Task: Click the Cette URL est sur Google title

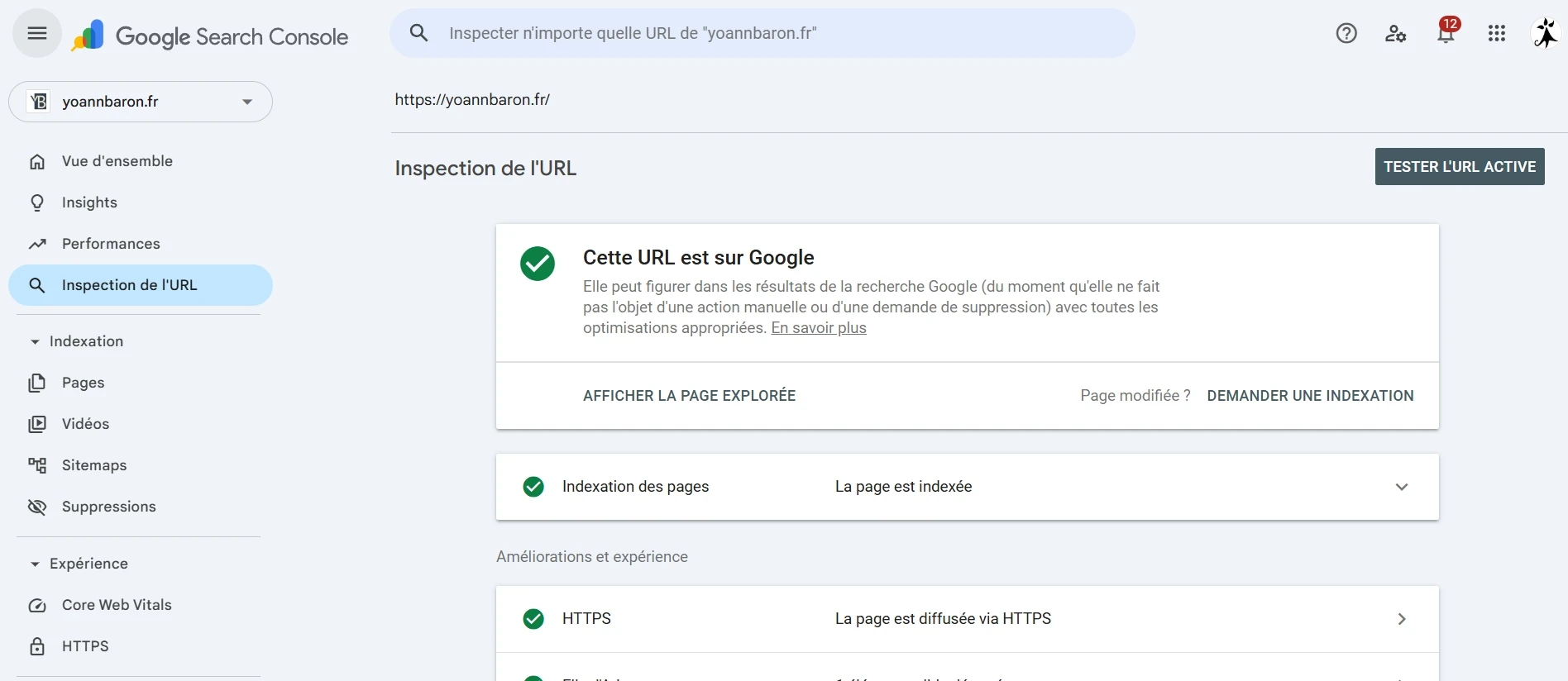Action: (x=699, y=258)
